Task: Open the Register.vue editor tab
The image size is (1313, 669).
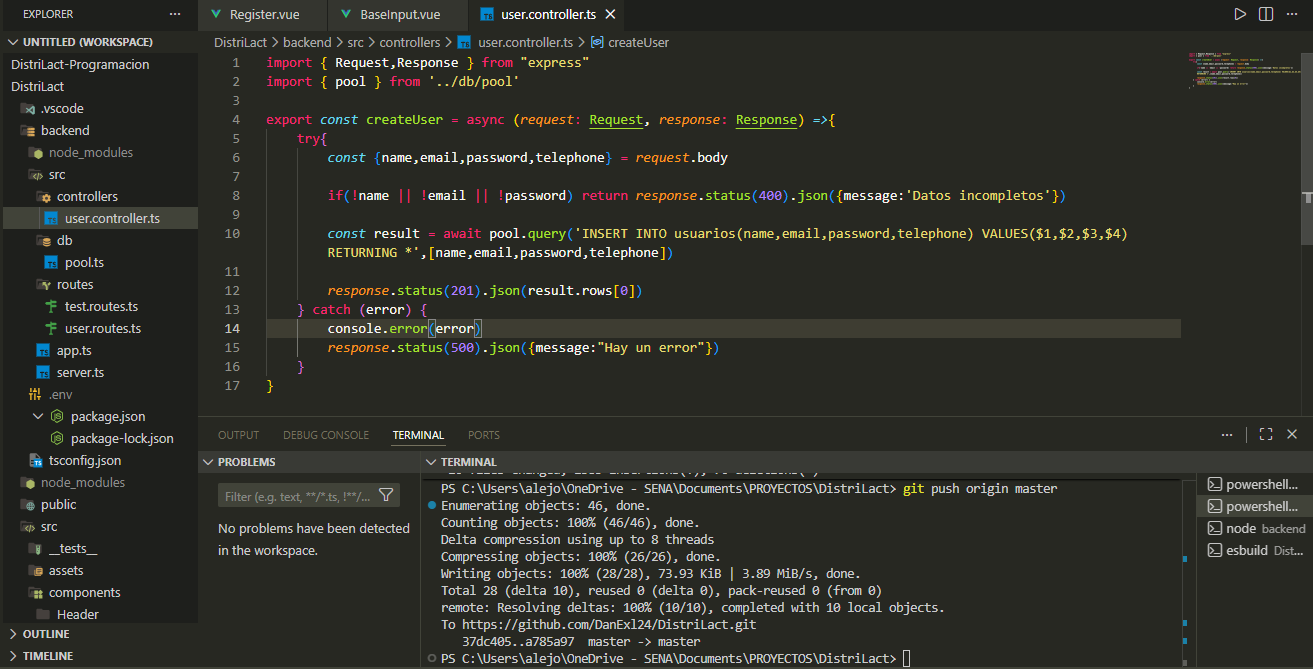Action: (263, 15)
